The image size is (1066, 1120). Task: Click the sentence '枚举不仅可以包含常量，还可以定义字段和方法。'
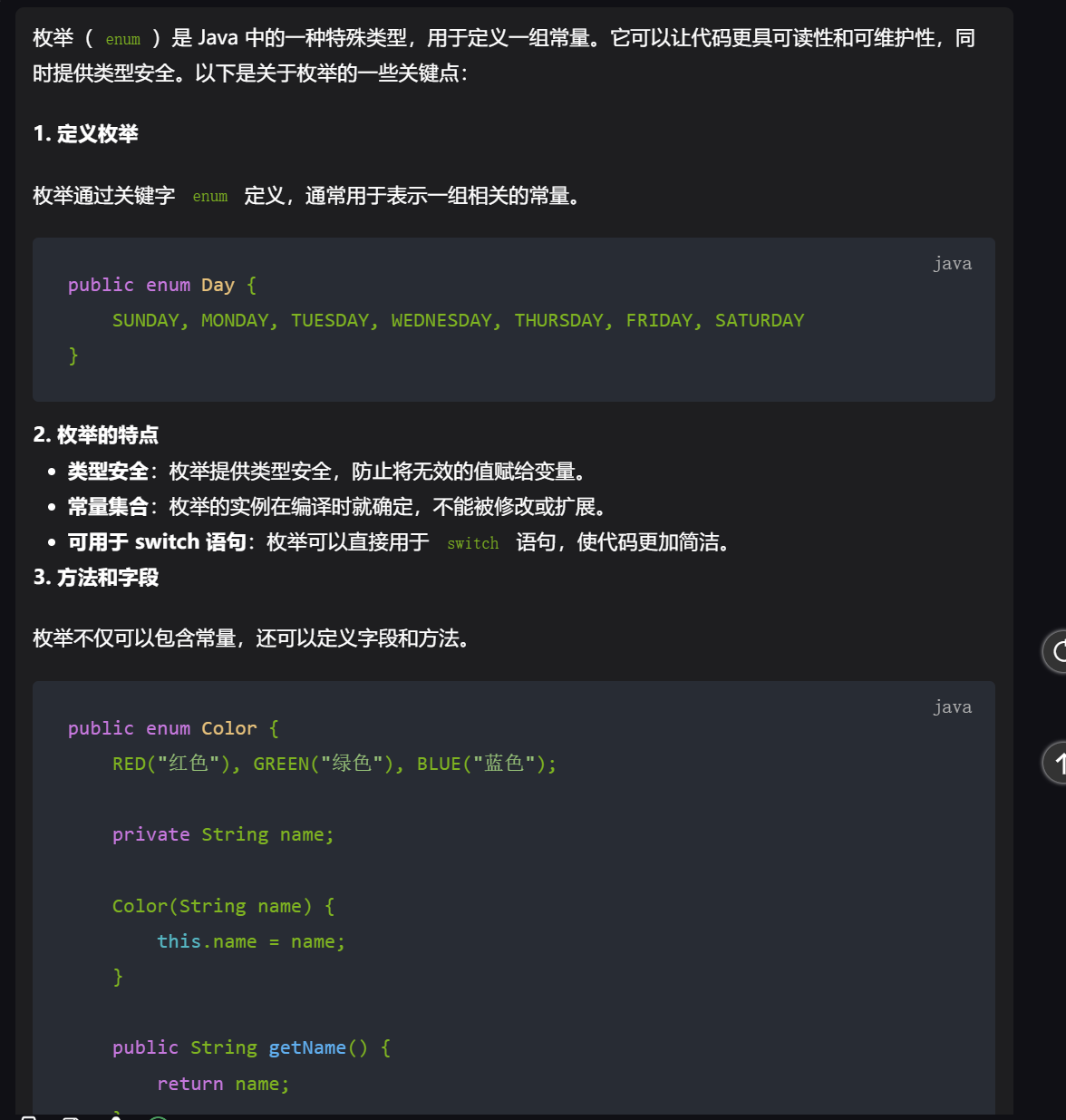(x=251, y=638)
